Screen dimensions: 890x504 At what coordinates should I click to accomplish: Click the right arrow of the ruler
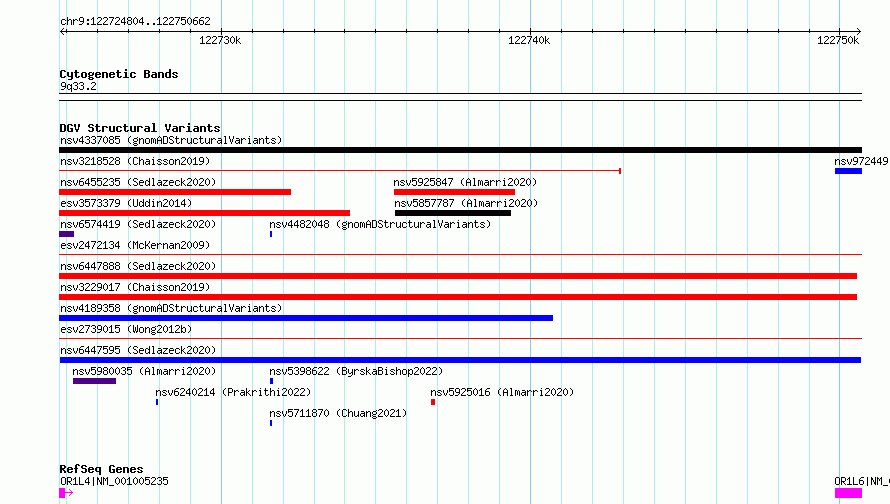point(859,32)
